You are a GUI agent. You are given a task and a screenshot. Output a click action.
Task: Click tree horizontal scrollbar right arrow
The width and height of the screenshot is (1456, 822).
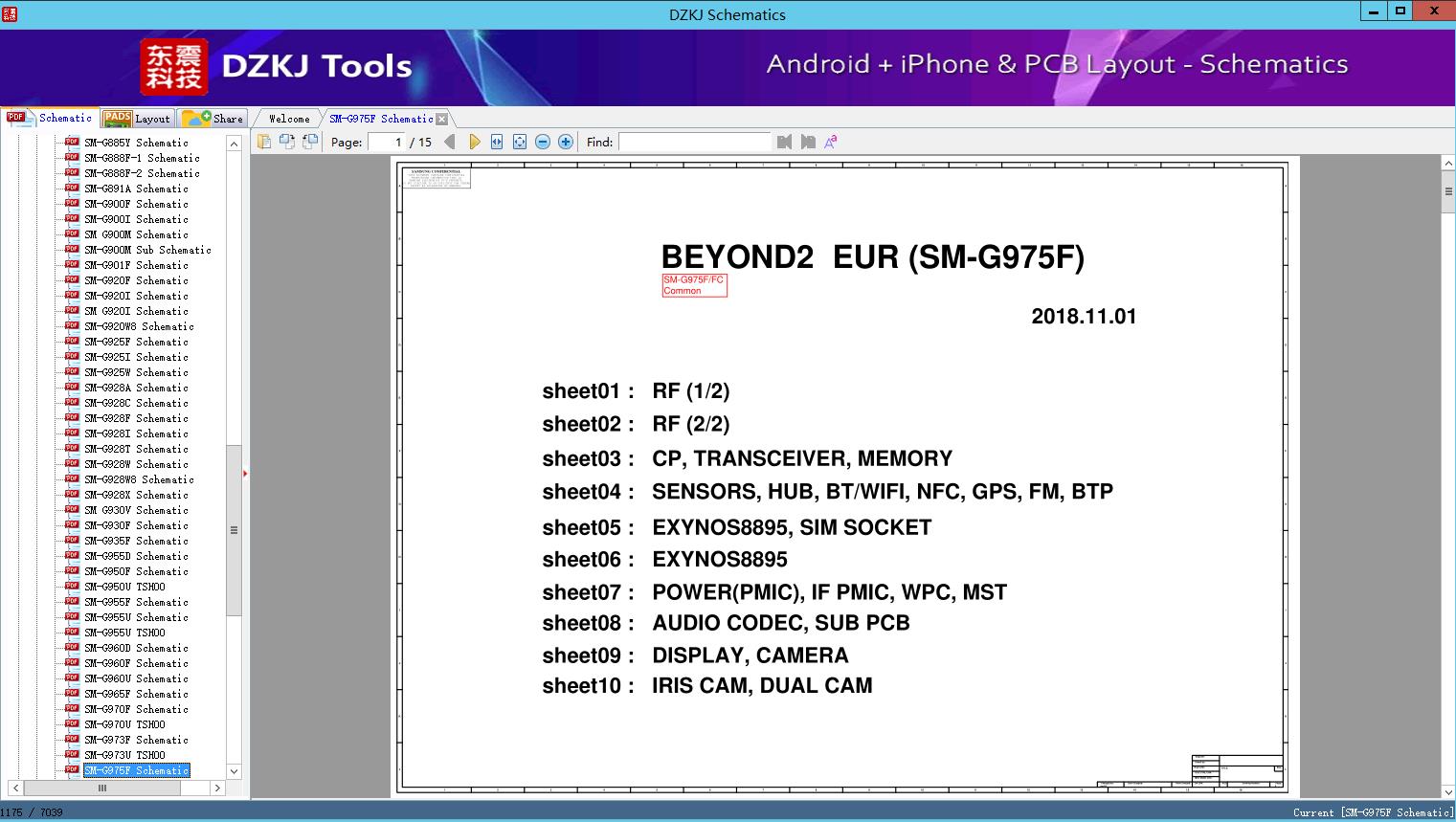pos(217,788)
